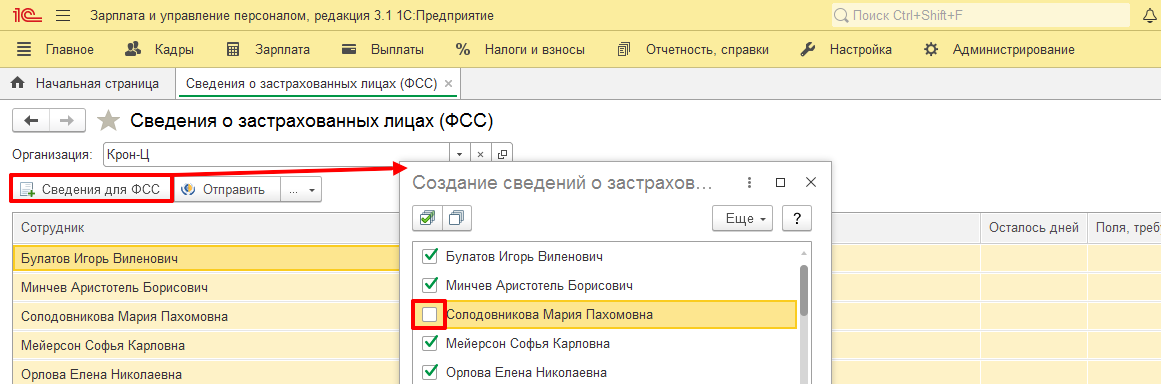The width and height of the screenshot is (1161, 384).
Task: Select Булатов Игорь Виленович in the main list
Action: click(207, 258)
